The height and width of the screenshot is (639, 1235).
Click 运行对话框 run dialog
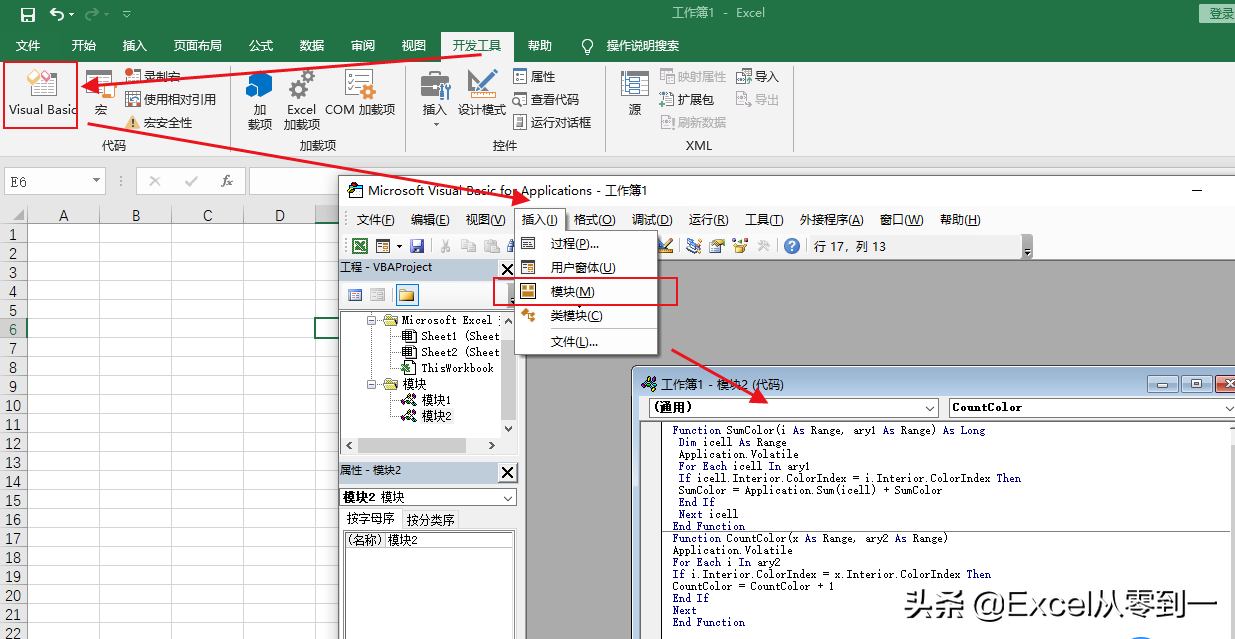coord(552,122)
